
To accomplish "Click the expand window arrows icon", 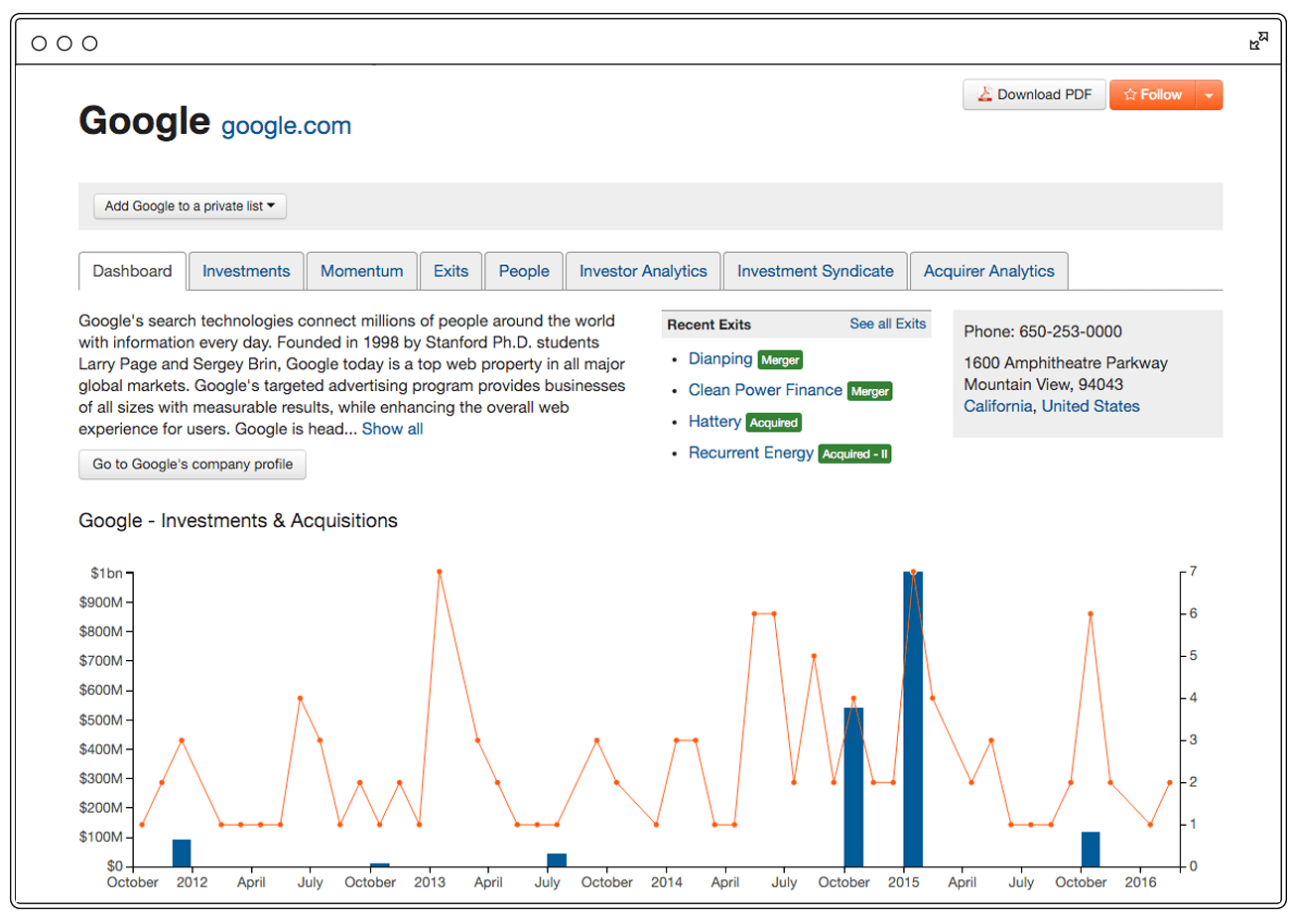I will coord(1258,42).
